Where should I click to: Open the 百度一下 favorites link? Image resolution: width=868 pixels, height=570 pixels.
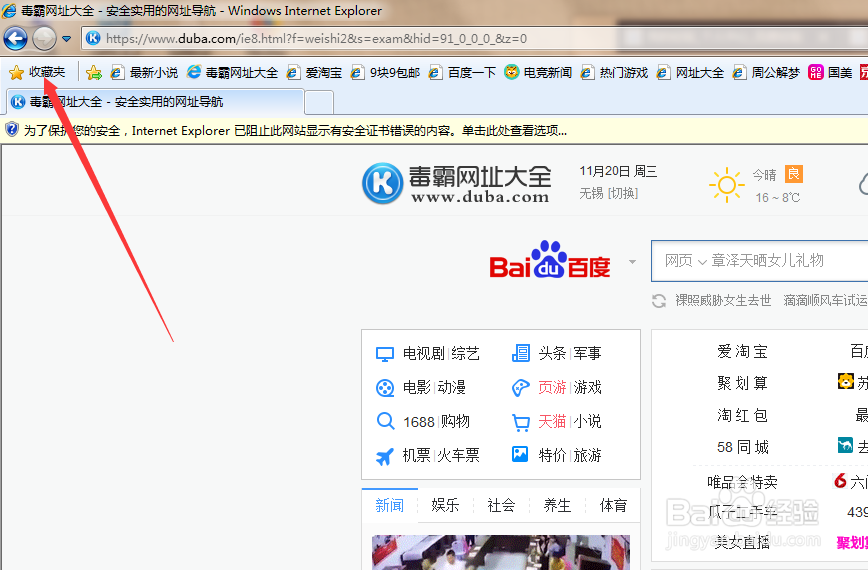(x=463, y=72)
